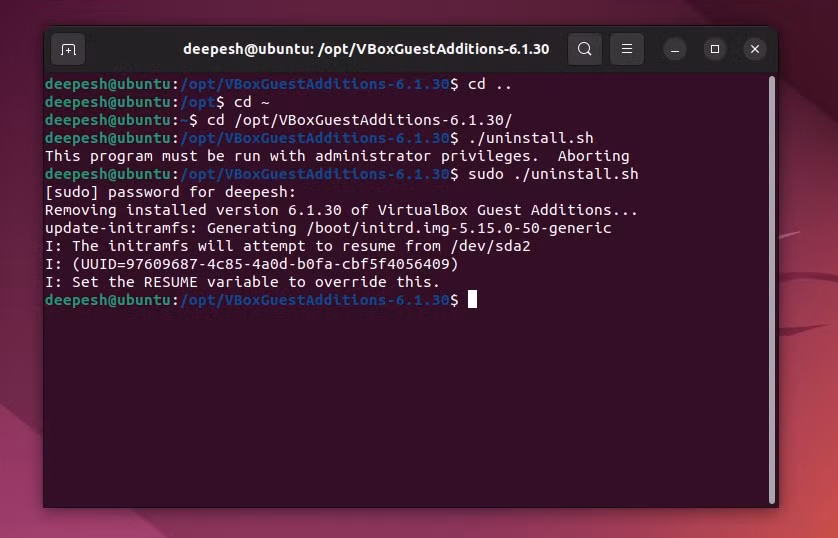Click the '/dev/sda2' resume line
Viewport: 838px width, 538px height.
[x=288, y=246]
